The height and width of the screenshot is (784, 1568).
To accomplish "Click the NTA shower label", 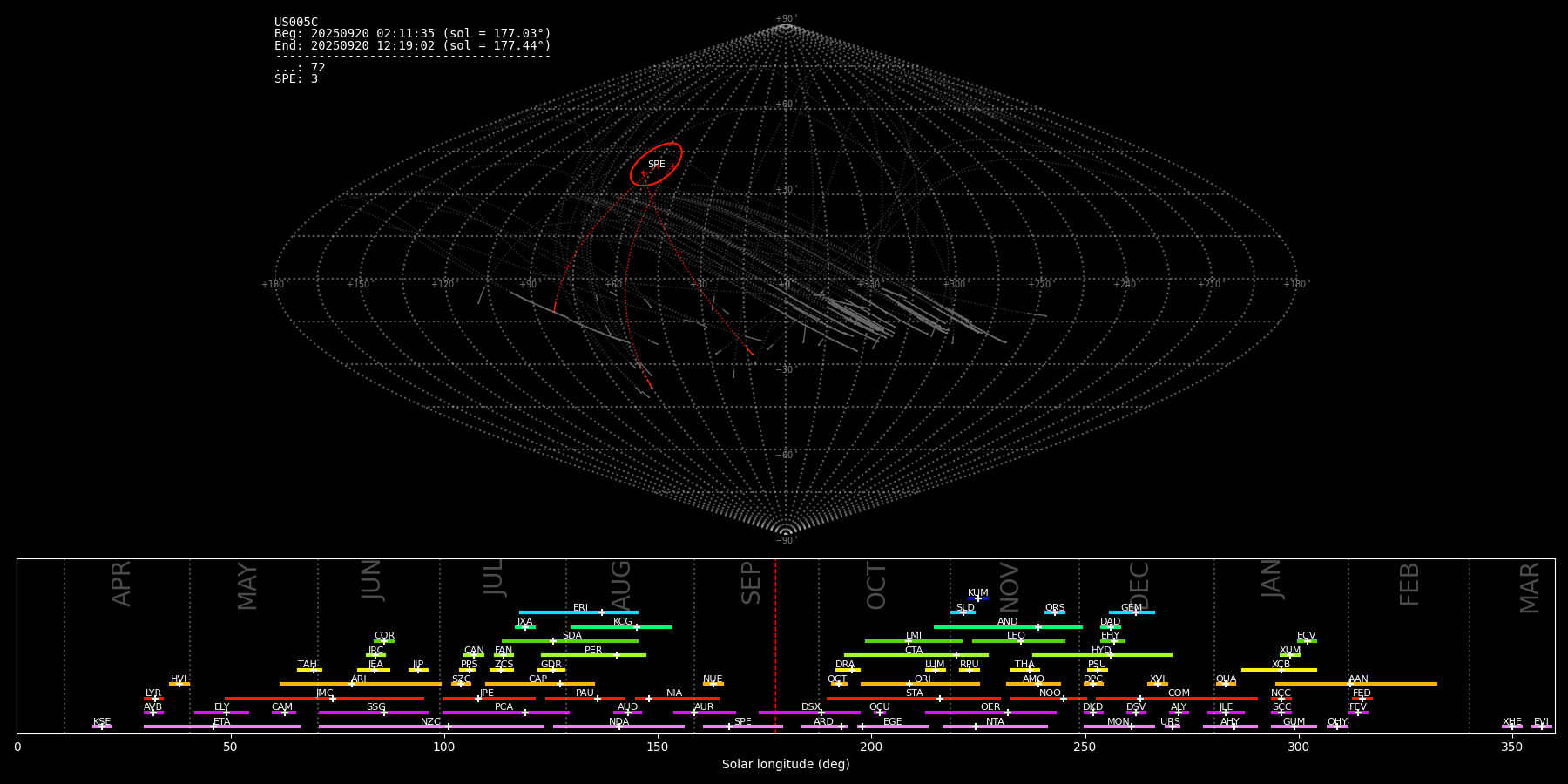I will (995, 722).
